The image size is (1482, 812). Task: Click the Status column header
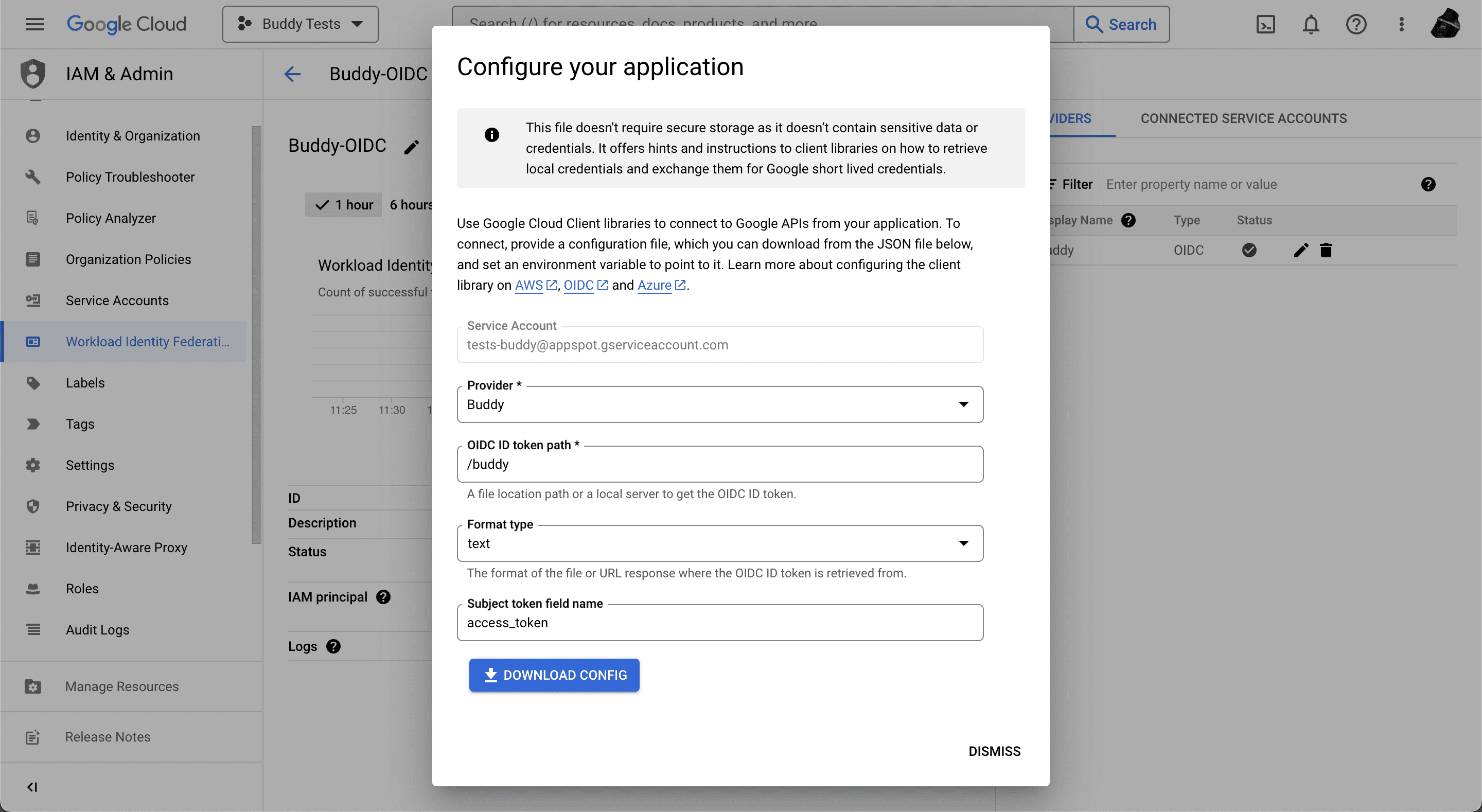click(x=1254, y=220)
